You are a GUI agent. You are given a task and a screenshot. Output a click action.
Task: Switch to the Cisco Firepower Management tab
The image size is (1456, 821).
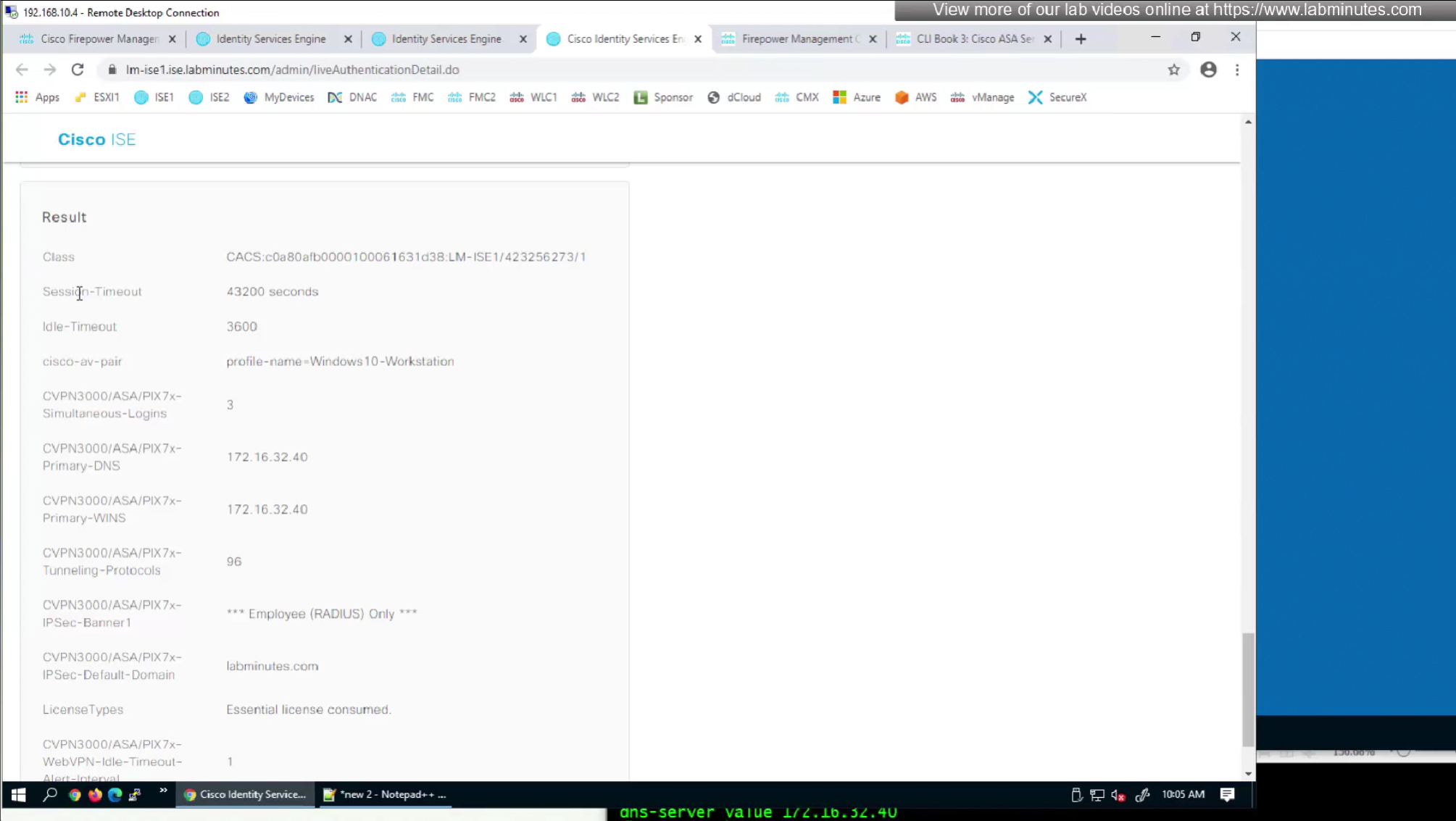coord(91,39)
